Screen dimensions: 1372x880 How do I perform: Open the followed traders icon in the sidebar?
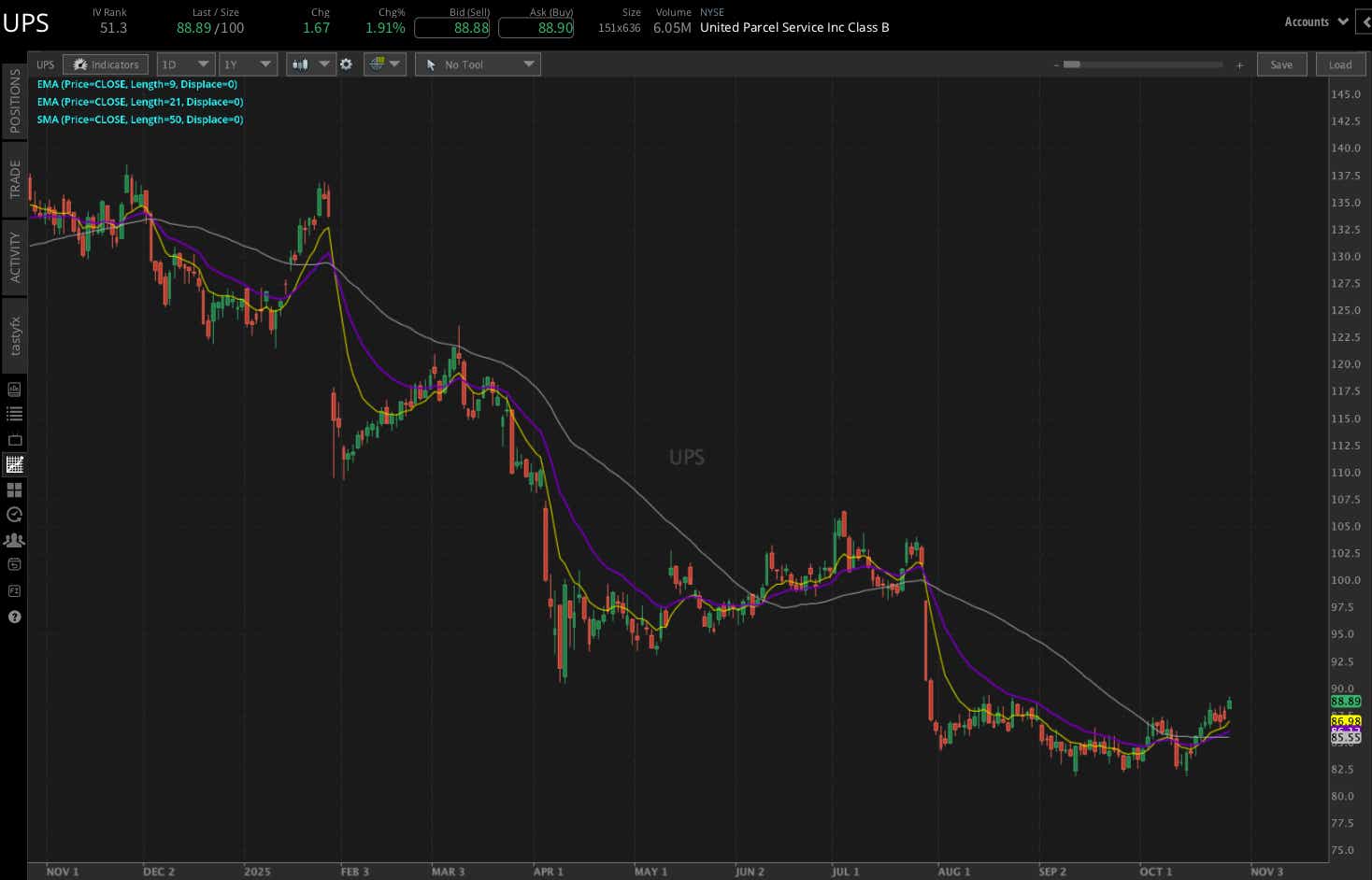14,540
